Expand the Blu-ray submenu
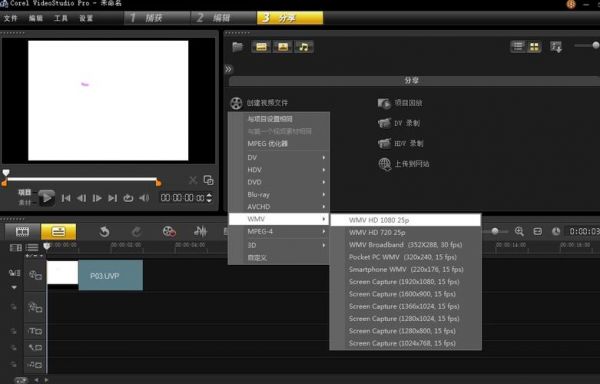The height and width of the screenshot is (384, 600). (x=279, y=195)
